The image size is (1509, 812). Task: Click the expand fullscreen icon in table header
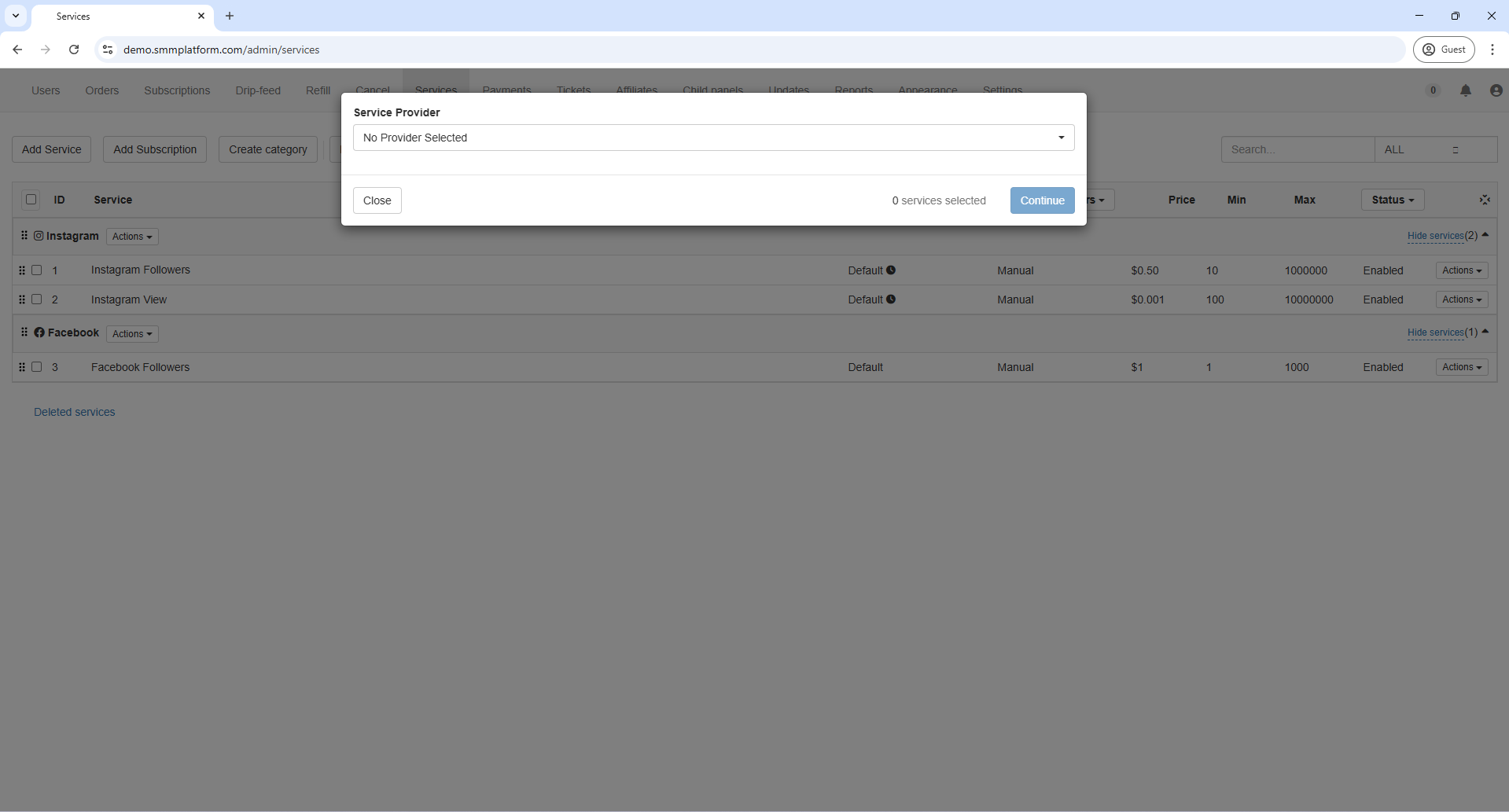pos(1485,200)
